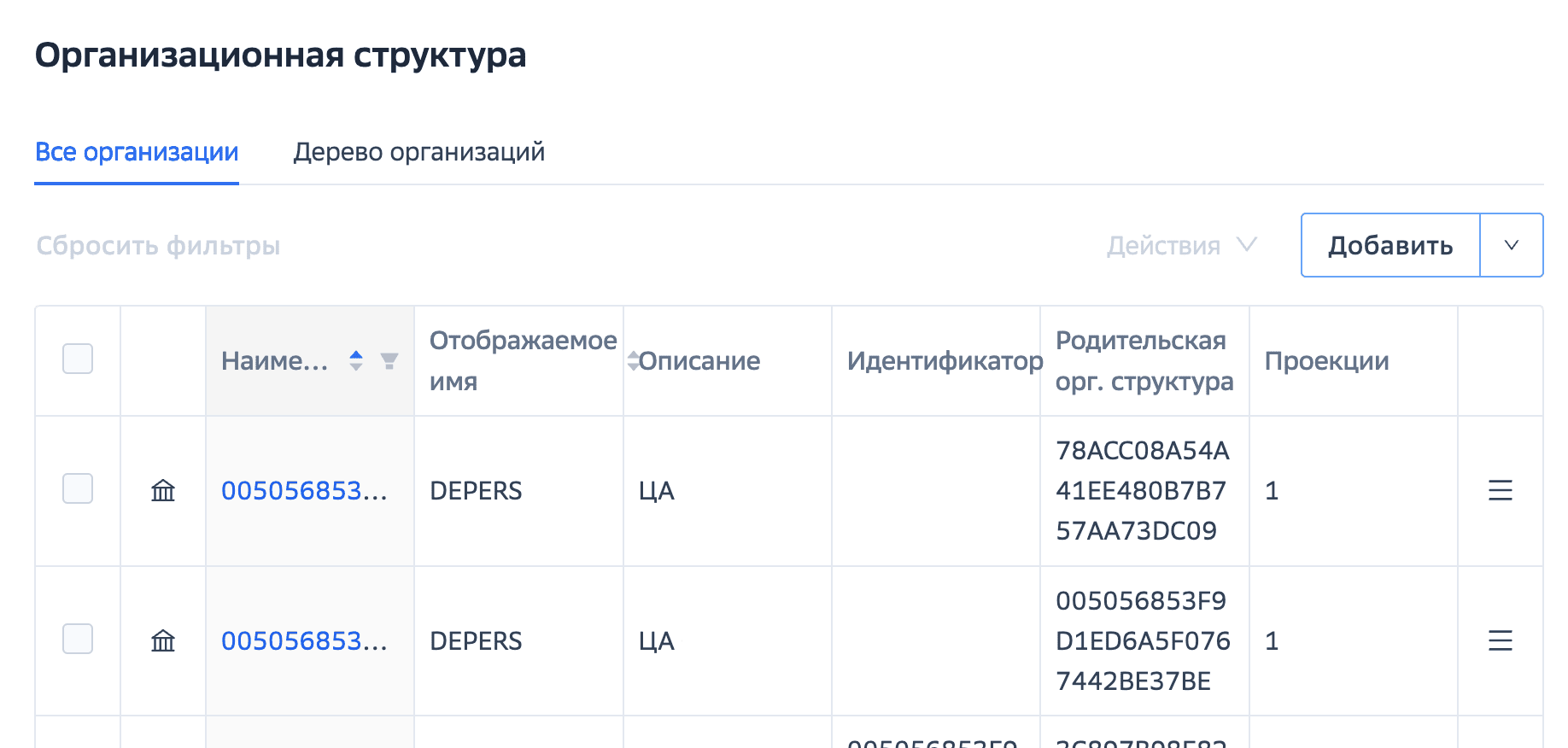The width and height of the screenshot is (1568, 748).
Task: Expand the chevron next to Добавить button
Action: point(1511,245)
